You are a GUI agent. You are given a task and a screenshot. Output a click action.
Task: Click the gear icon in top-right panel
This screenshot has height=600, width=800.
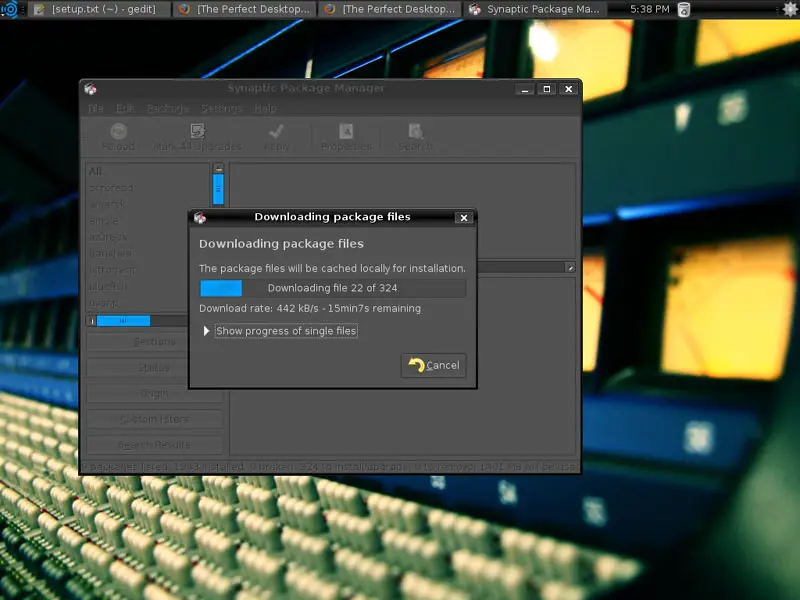point(790,9)
